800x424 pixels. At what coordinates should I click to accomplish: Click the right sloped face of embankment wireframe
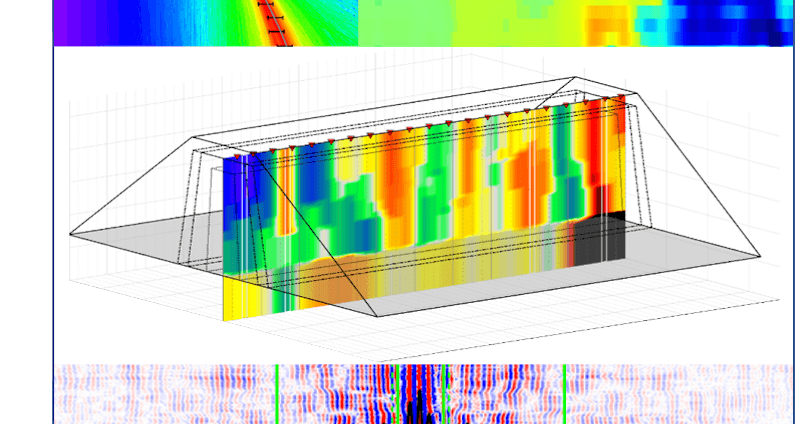click(x=700, y=180)
